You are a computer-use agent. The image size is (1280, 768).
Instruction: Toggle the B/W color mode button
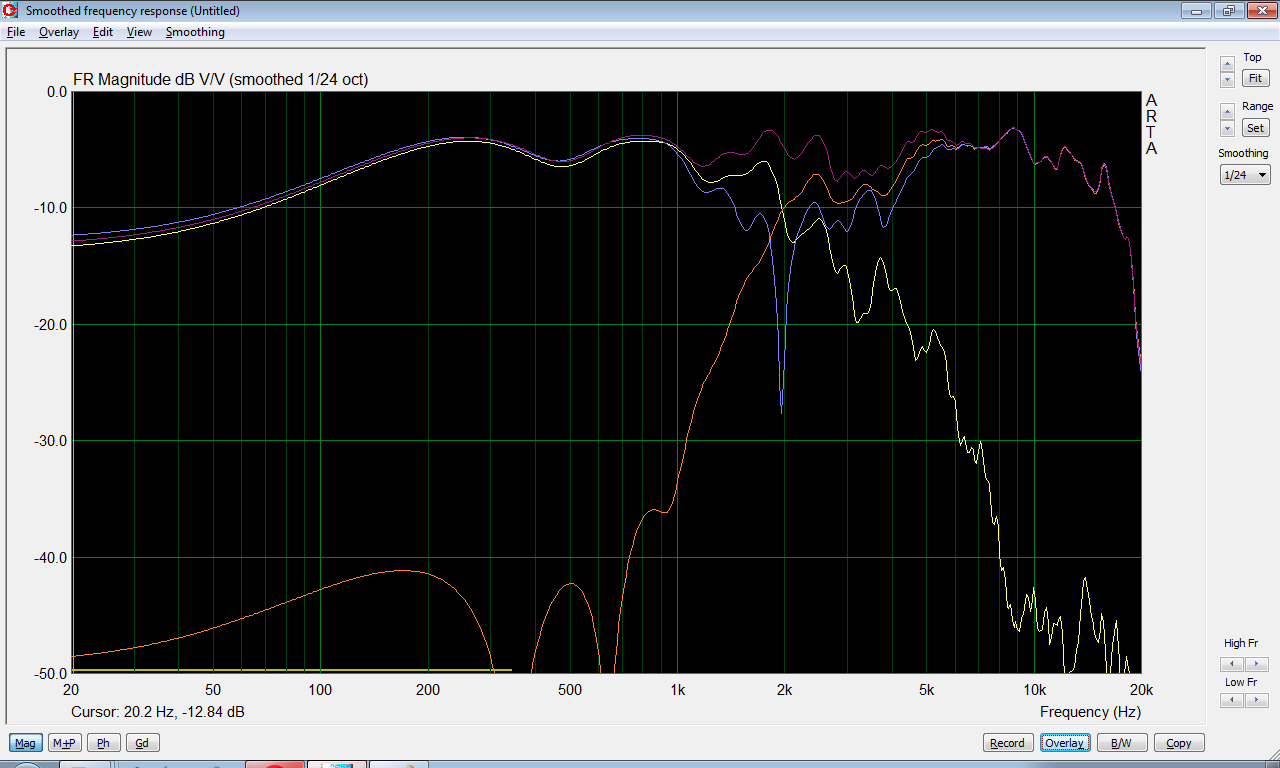(x=1122, y=743)
